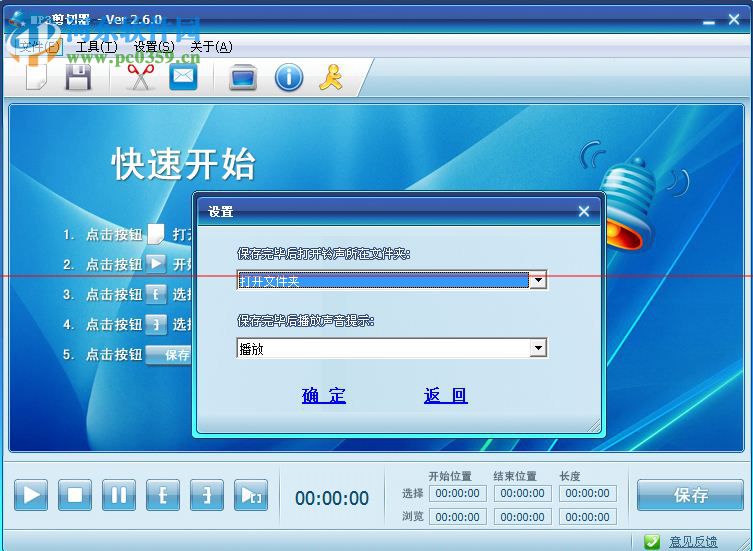Open the 设置(S) menu
This screenshot has height=551, width=753.
(154, 47)
